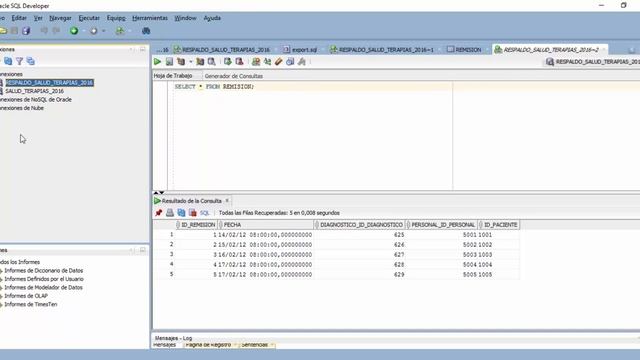640x360 pixels.
Task: Open the Forward button history dropdown arrow
Action: coord(104,31)
